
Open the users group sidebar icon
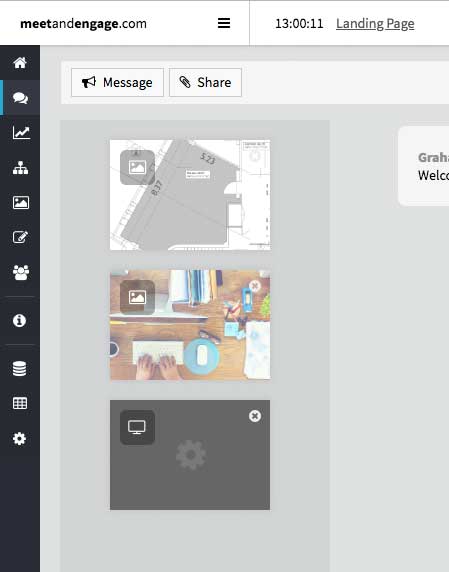[x=21, y=272]
